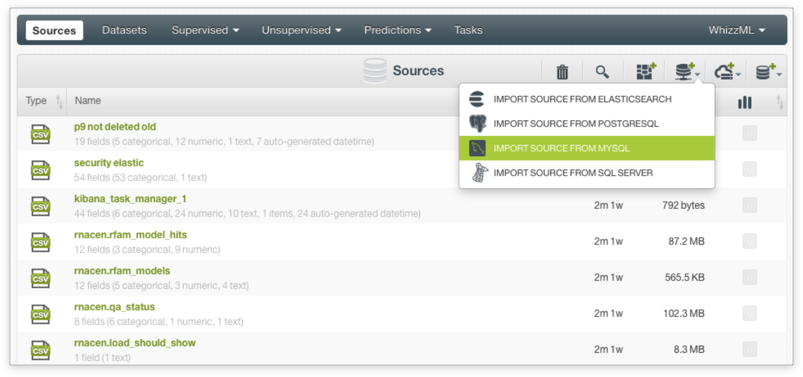Open the cloud storage source dropdown icon
This screenshot has width=803, height=377.
[727, 72]
